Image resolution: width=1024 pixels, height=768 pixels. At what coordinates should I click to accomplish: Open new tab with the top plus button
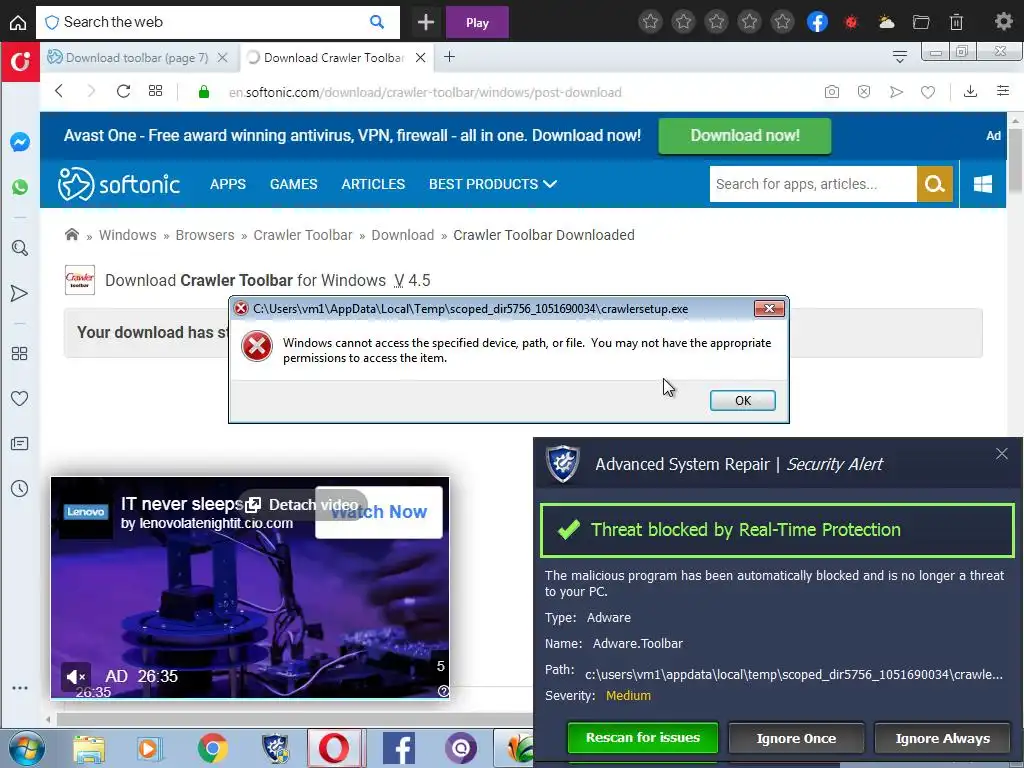click(x=426, y=22)
